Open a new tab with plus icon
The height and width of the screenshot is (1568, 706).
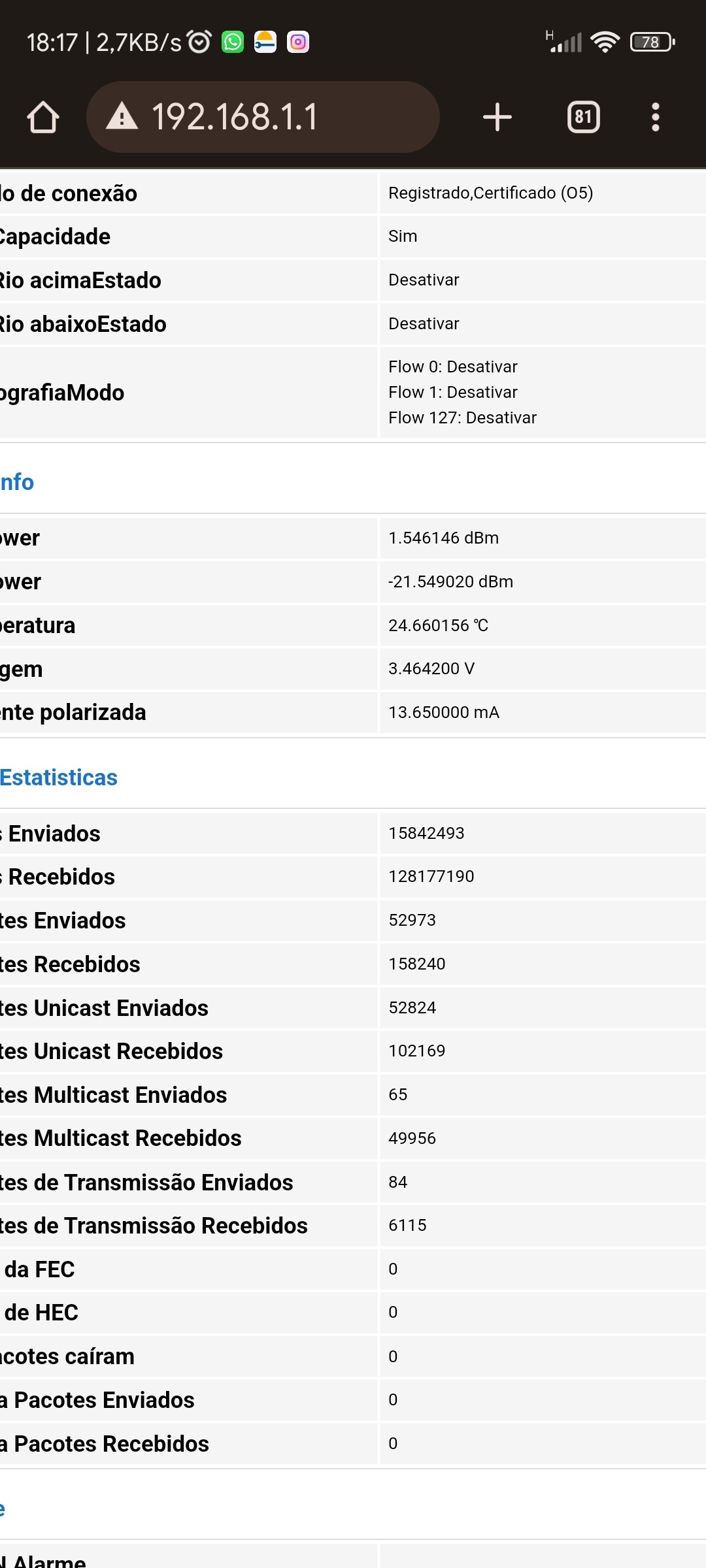[497, 118]
